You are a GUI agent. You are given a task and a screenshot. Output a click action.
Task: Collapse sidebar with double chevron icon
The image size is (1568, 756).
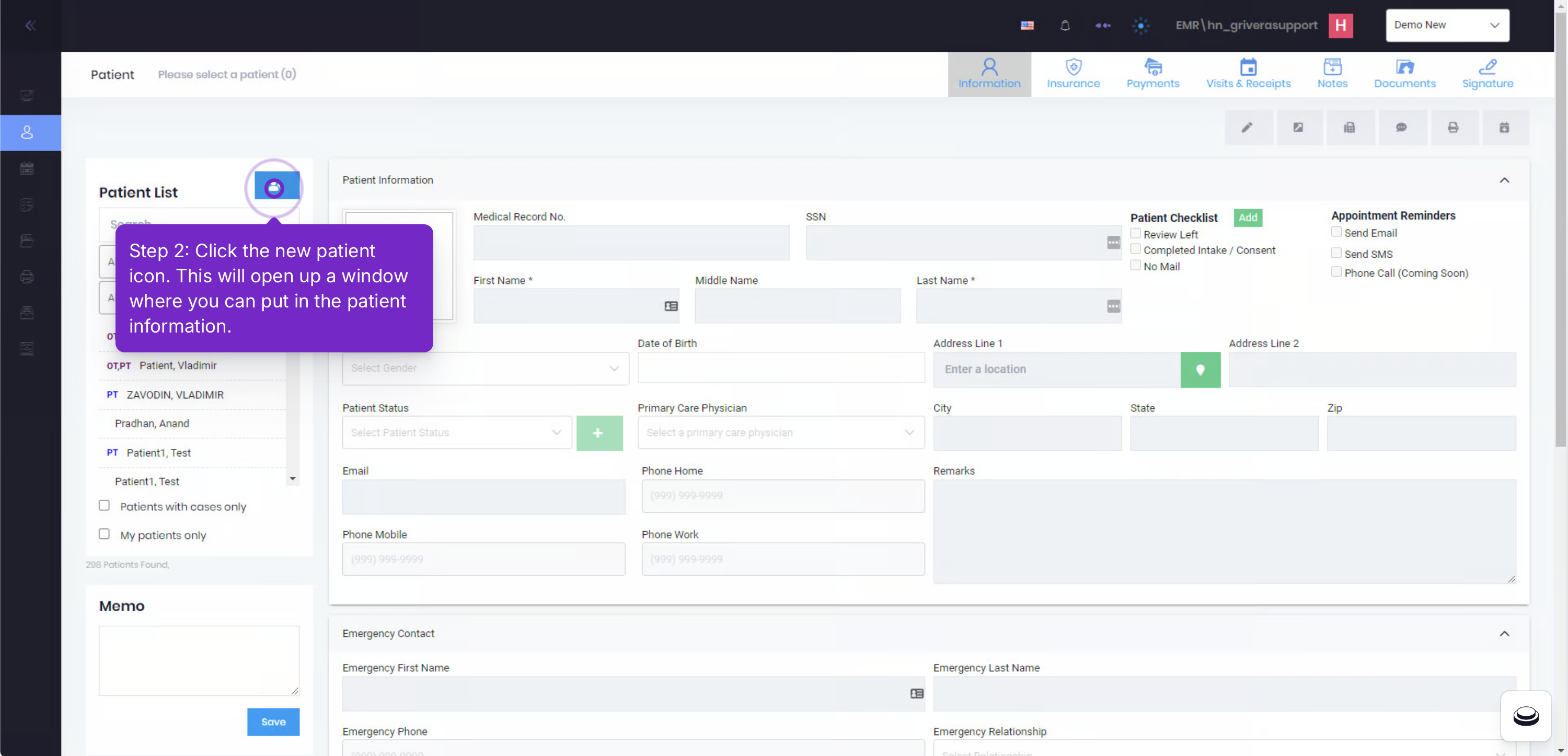tap(30, 25)
